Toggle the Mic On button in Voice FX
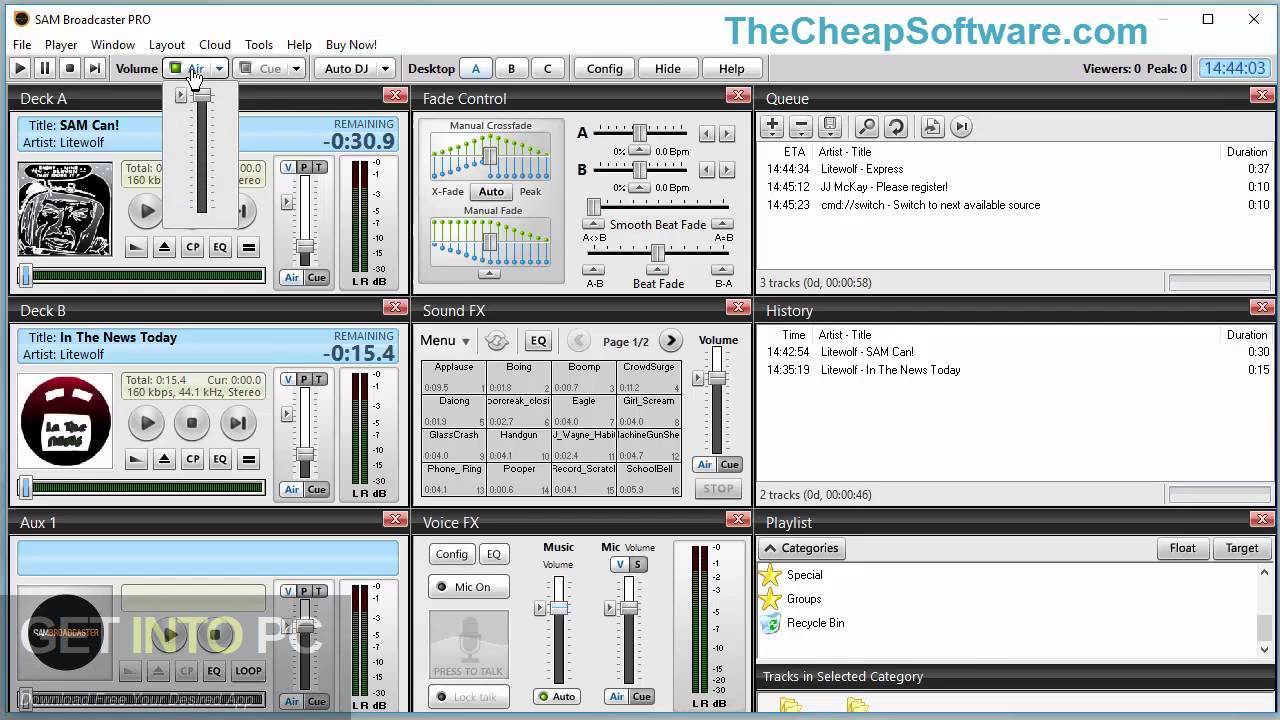The image size is (1280, 720). pyautogui.click(x=468, y=587)
